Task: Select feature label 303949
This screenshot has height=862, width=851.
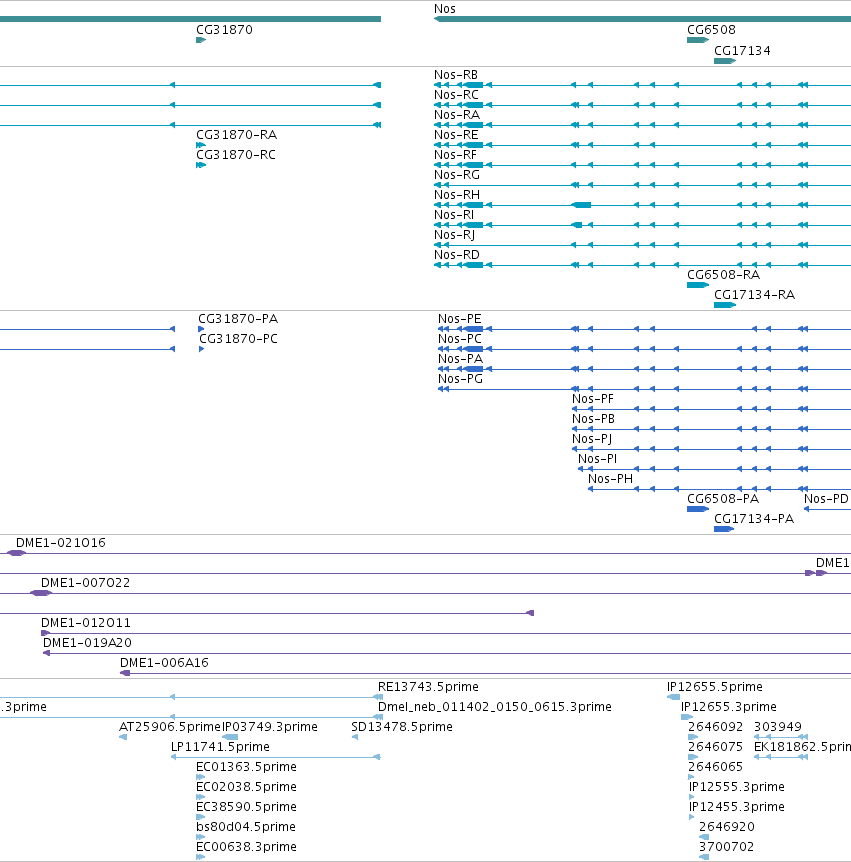Action: click(778, 727)
